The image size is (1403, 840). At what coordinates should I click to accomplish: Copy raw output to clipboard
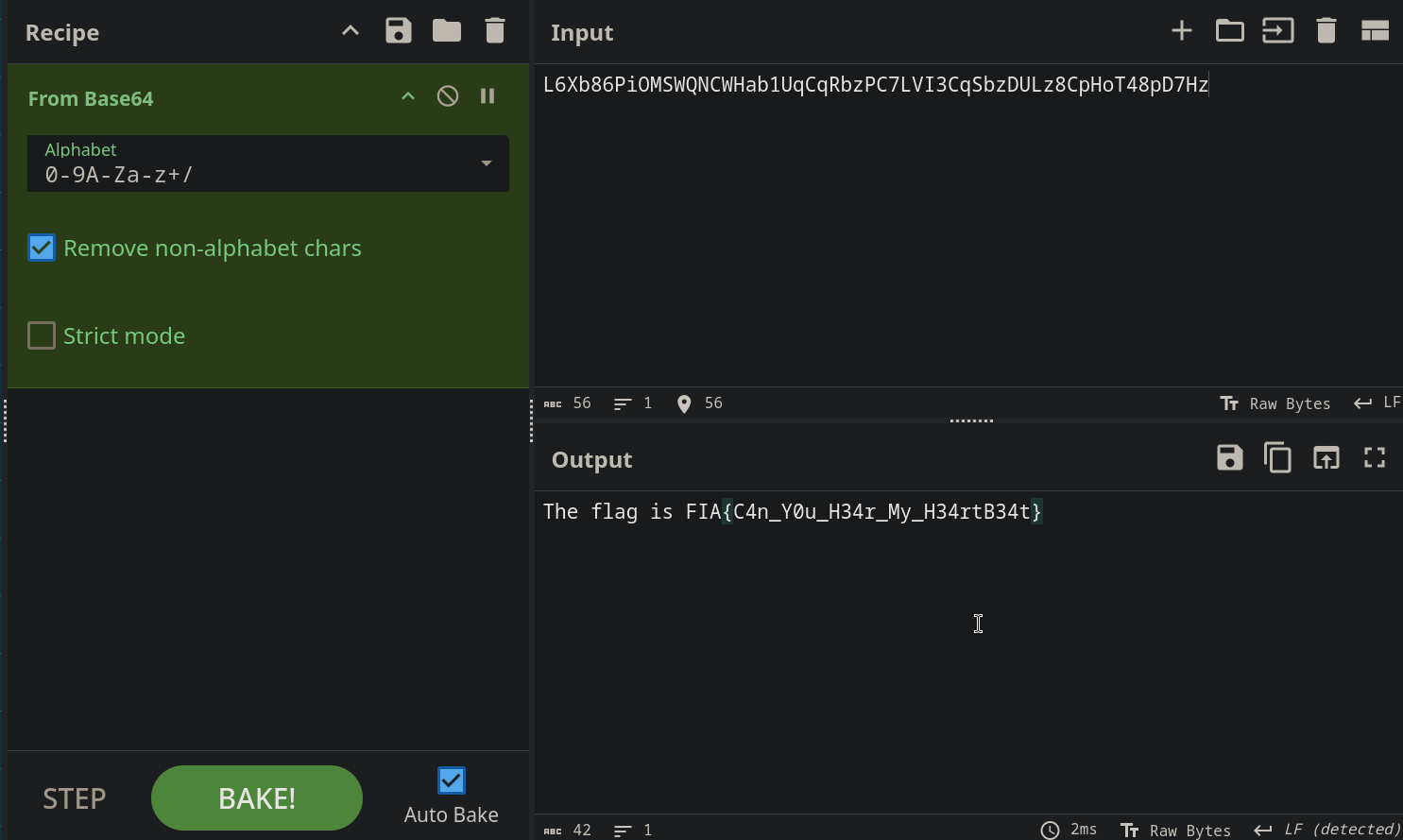click(1277, 458)
